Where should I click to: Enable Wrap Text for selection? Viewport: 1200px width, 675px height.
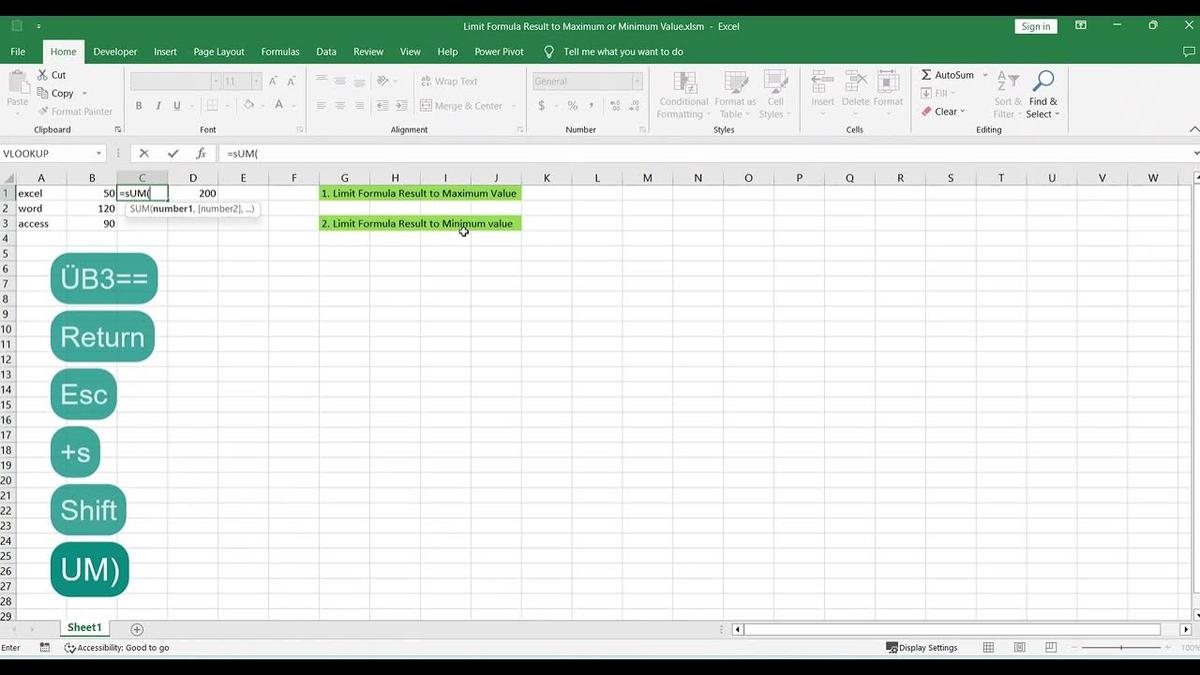(x=450, y=81)
